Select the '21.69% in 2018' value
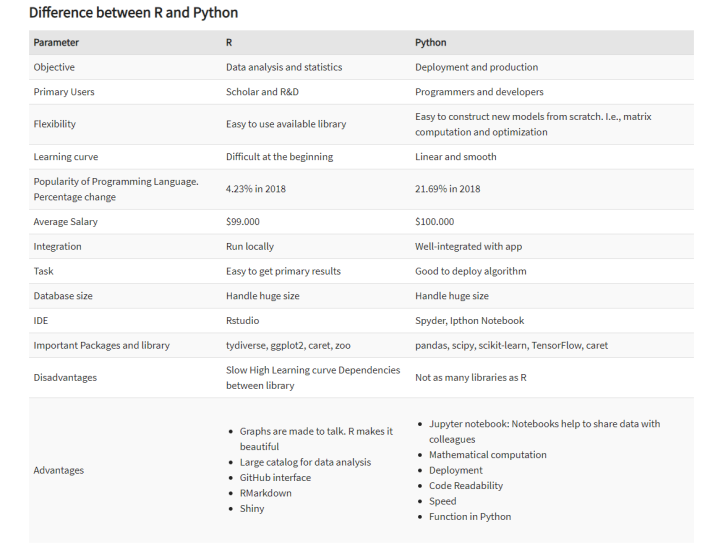Image resolution: width=710 pixels, height=549 pixels. click(x=447, y=189)
